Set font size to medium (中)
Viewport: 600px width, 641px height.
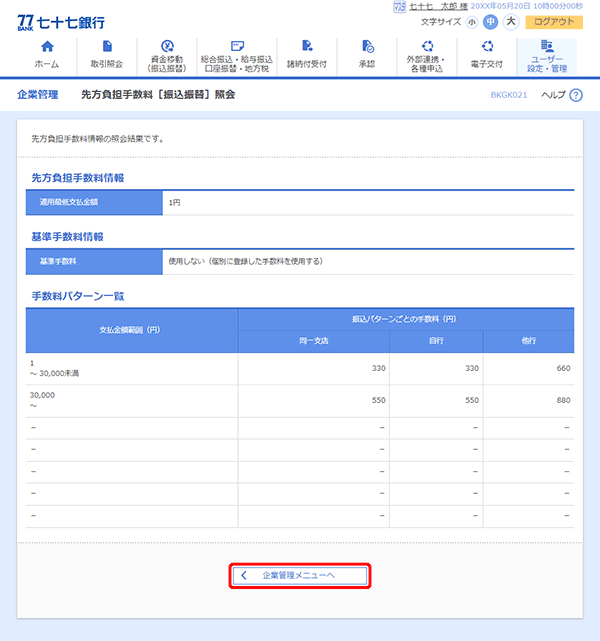491,22
